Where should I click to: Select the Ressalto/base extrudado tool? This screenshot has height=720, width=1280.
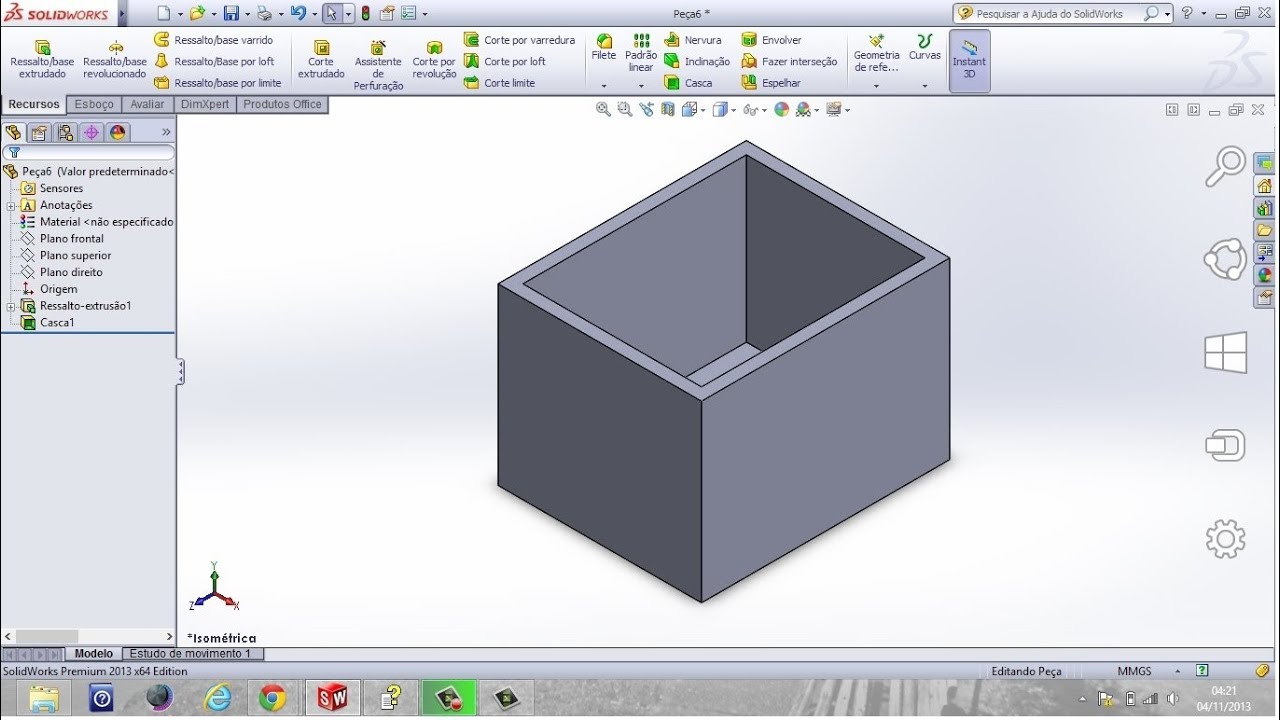point(42,60)
